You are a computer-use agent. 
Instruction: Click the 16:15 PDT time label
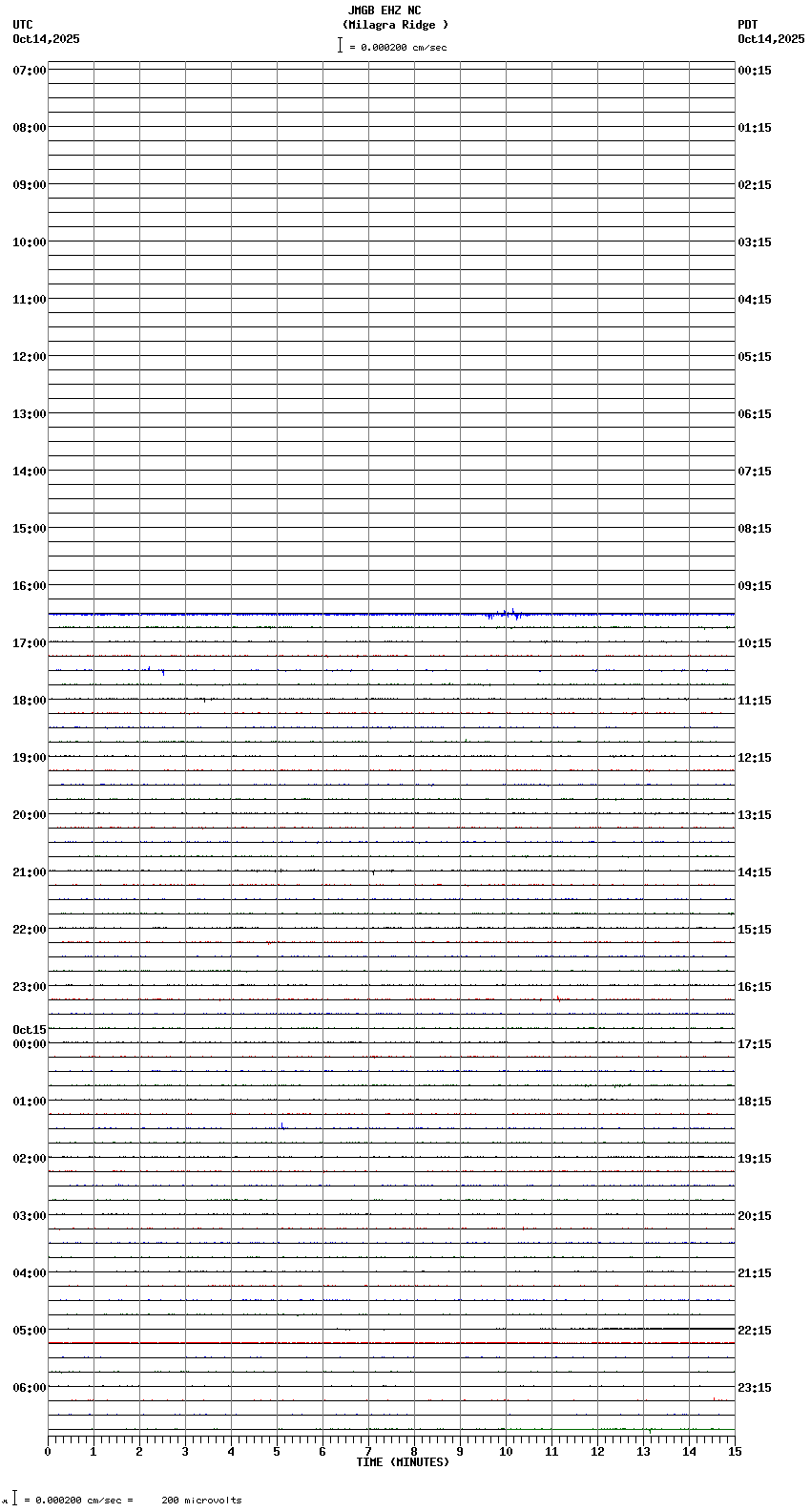[x=755, y=987]
